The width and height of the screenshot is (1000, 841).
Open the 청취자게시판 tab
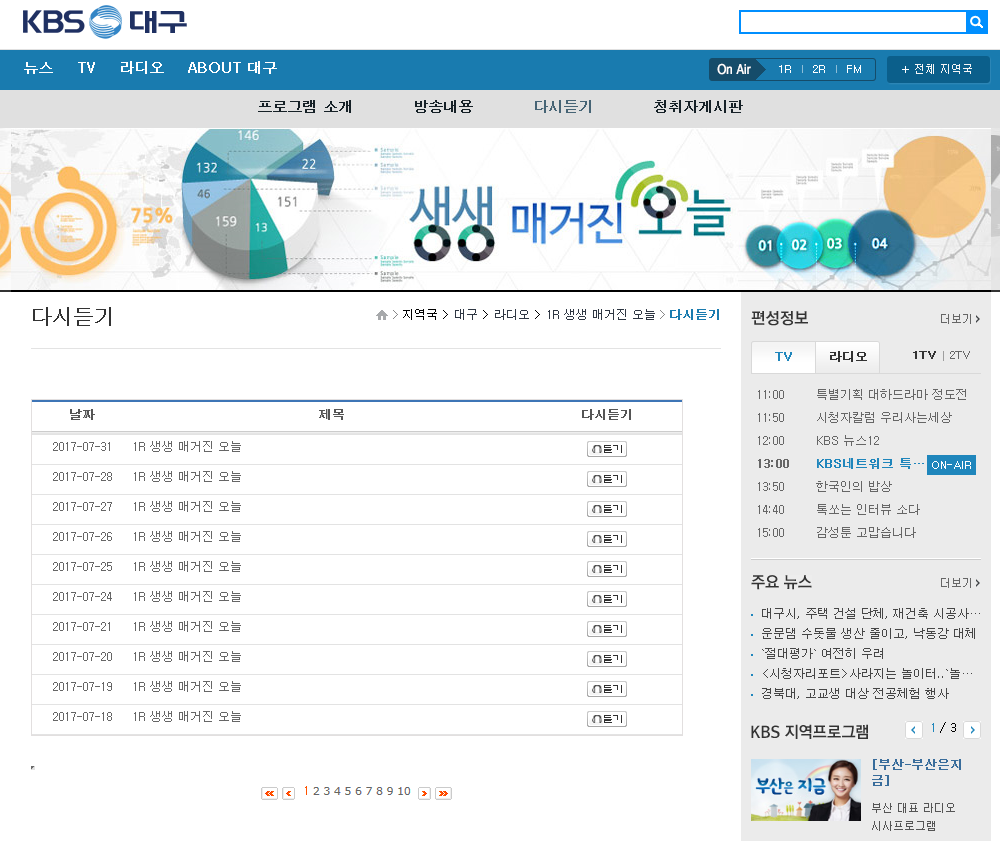[698, 106]
